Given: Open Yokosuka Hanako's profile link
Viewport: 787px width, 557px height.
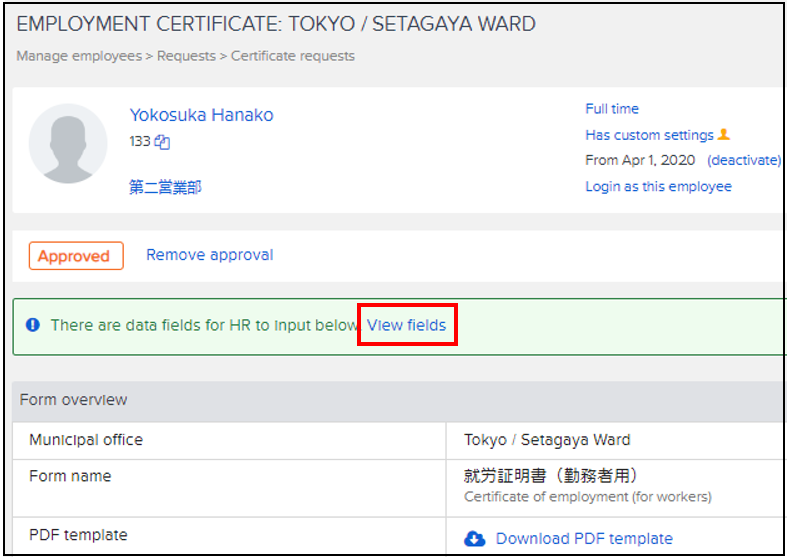Looking at the screenshot, I should point(201,115).
